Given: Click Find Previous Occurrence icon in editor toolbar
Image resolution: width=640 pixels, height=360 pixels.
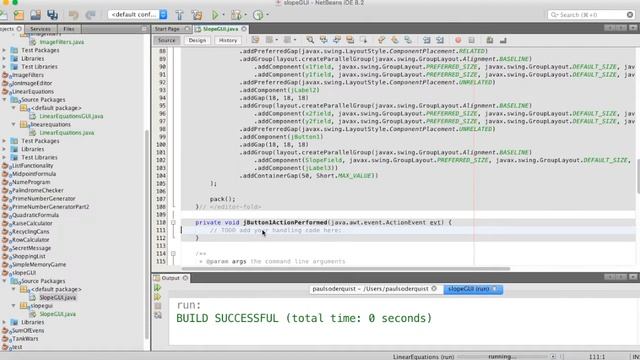Looking at the screenshot, I should [x=323, y=40].
